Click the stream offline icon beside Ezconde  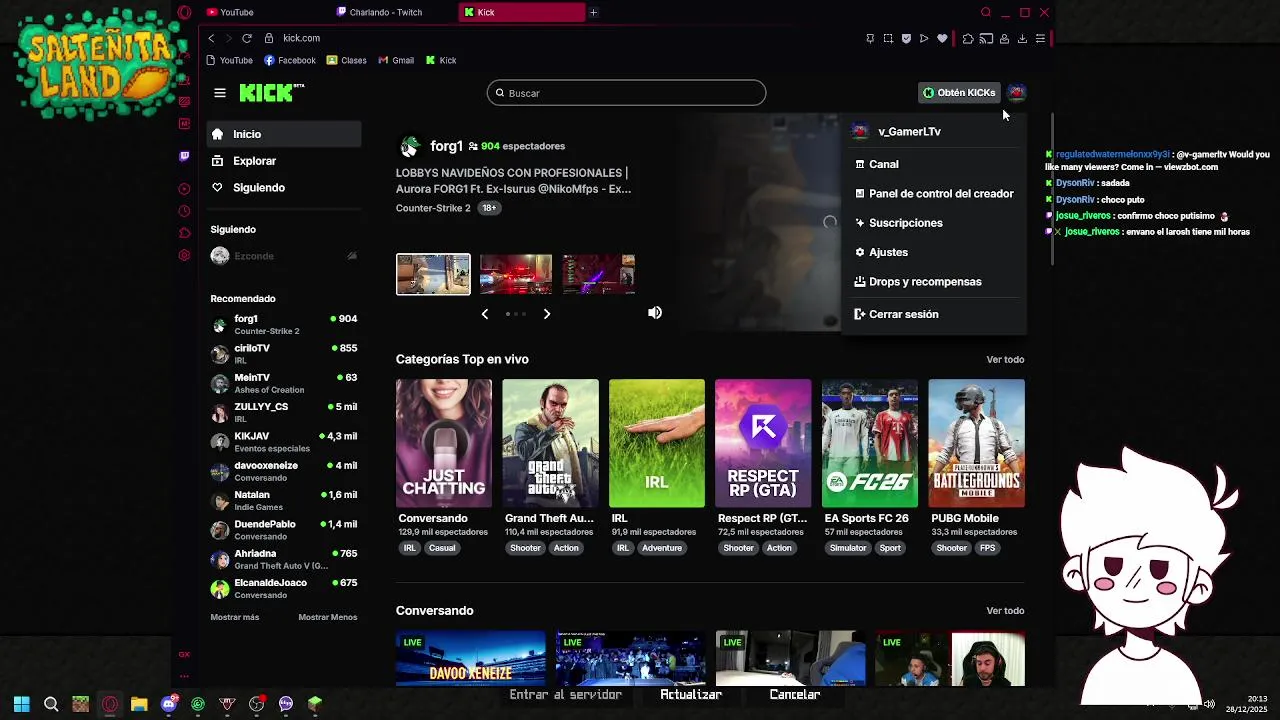coord(351,256)
